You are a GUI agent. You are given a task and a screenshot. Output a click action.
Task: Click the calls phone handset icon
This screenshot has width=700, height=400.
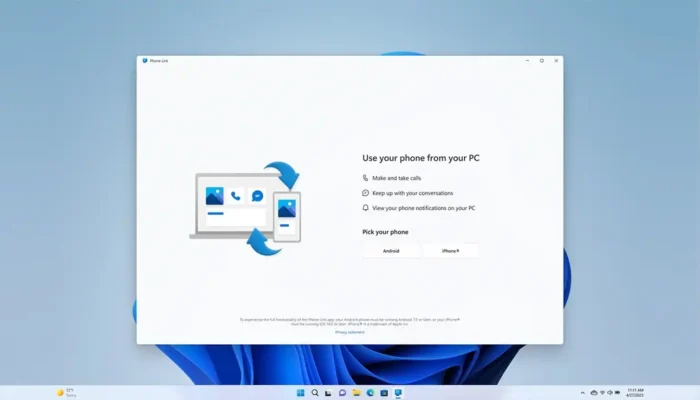(365, 178)
